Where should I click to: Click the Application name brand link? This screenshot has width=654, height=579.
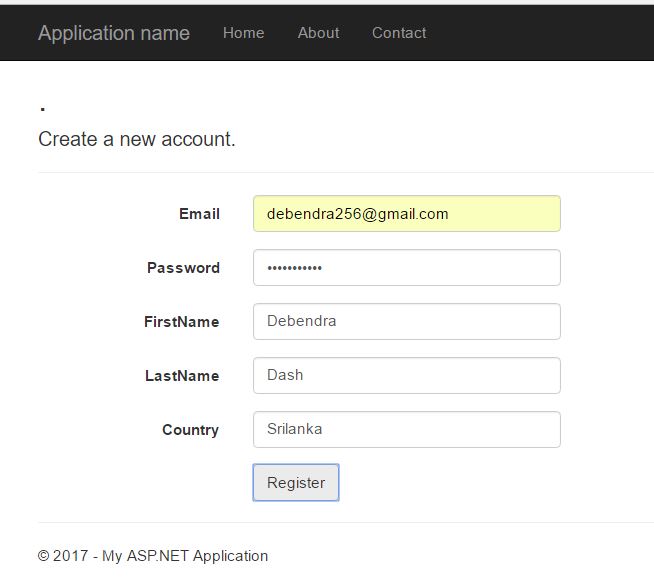point(113,33)
